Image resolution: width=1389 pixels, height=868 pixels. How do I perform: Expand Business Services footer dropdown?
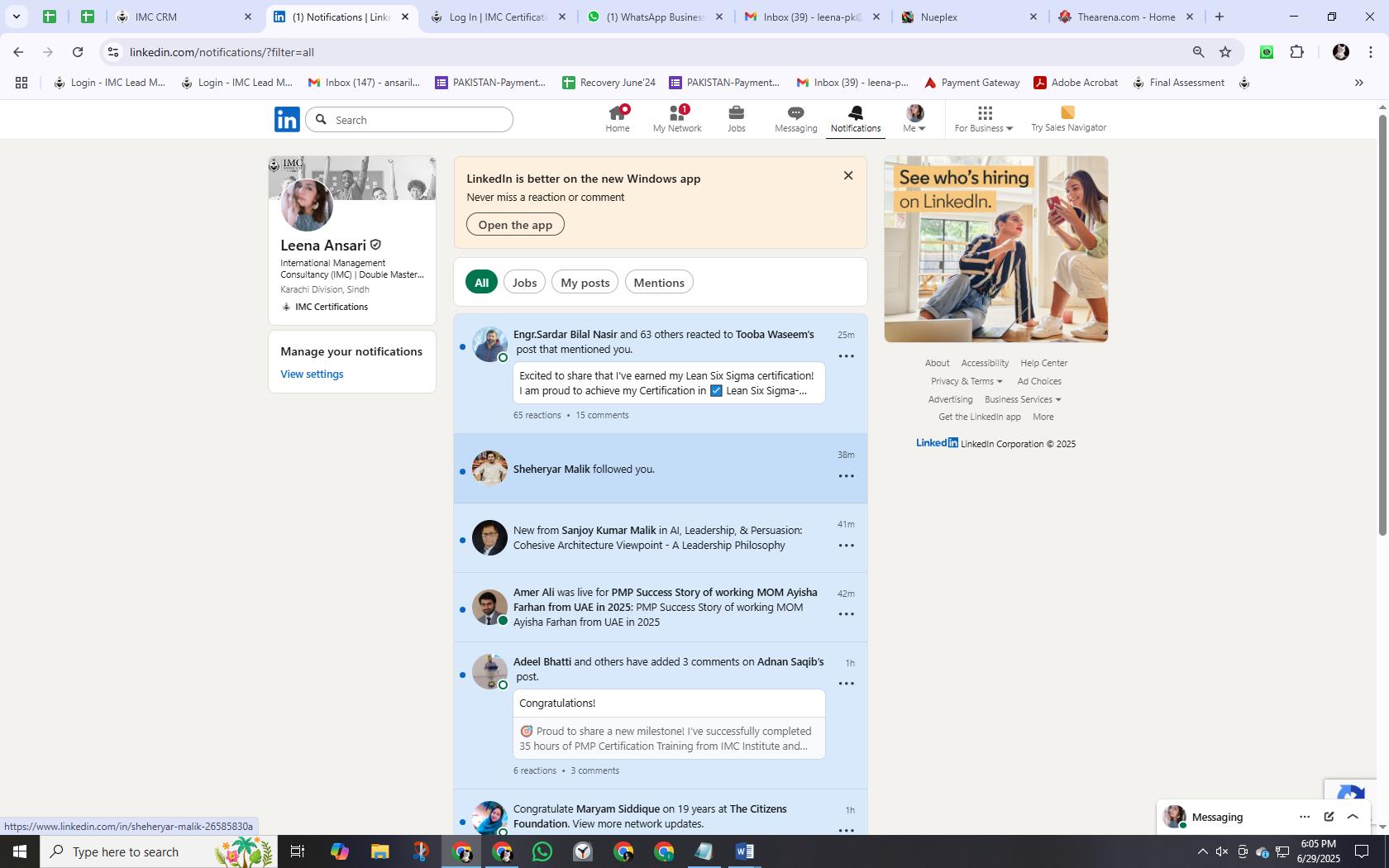pos(1023,399)
